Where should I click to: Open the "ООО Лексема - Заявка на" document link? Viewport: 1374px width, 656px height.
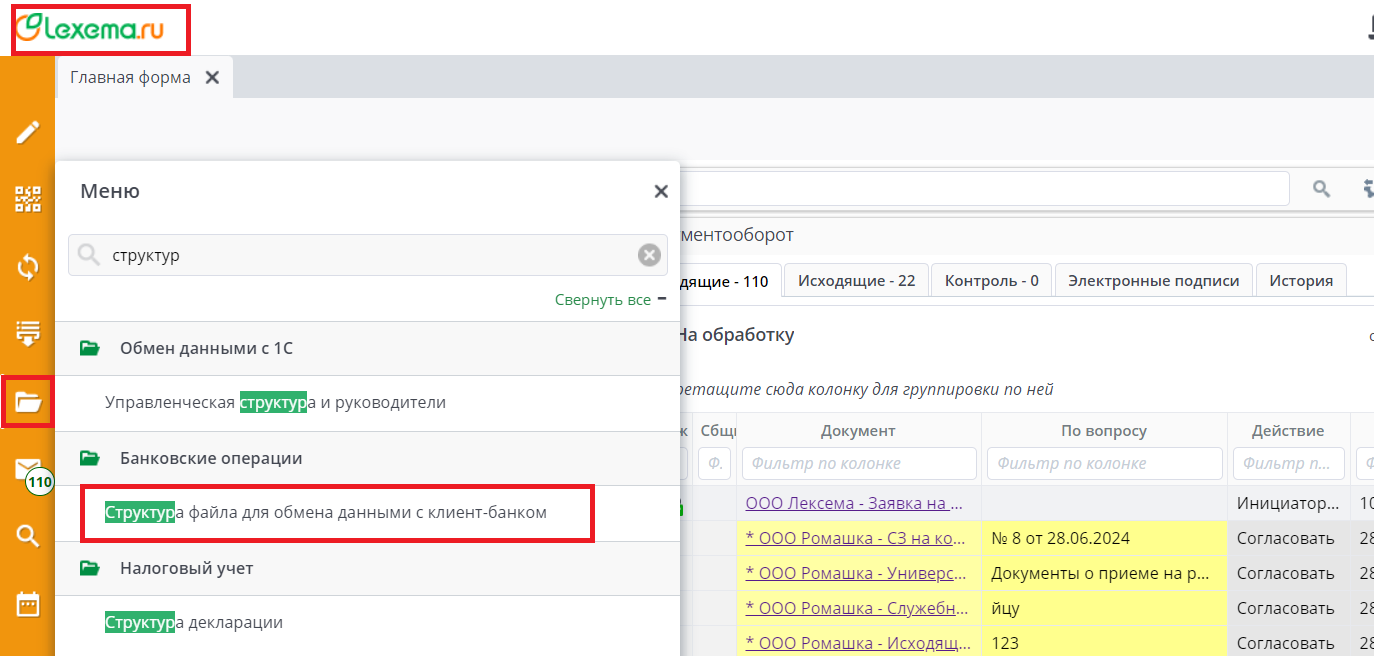854,504
